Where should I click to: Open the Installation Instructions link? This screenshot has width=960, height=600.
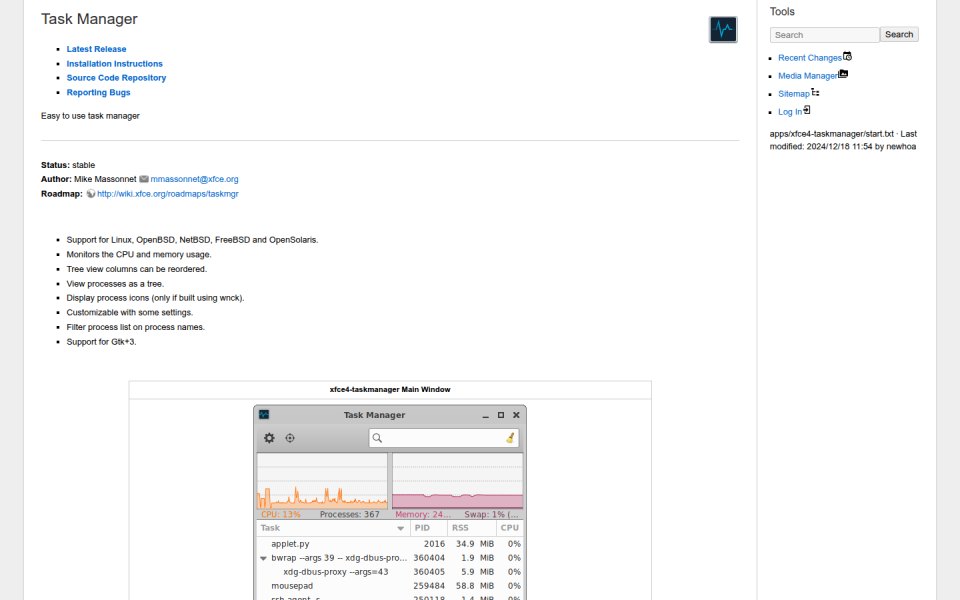click(114, 64)
